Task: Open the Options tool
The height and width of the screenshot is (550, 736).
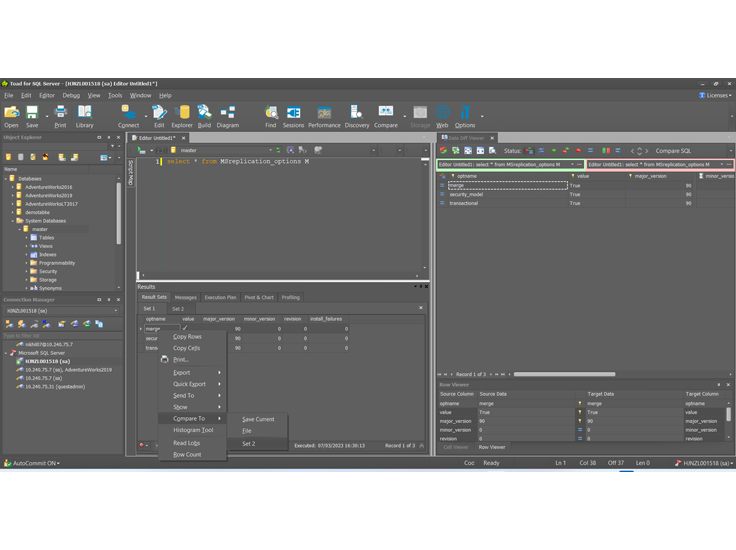Action: pos(465,116)
